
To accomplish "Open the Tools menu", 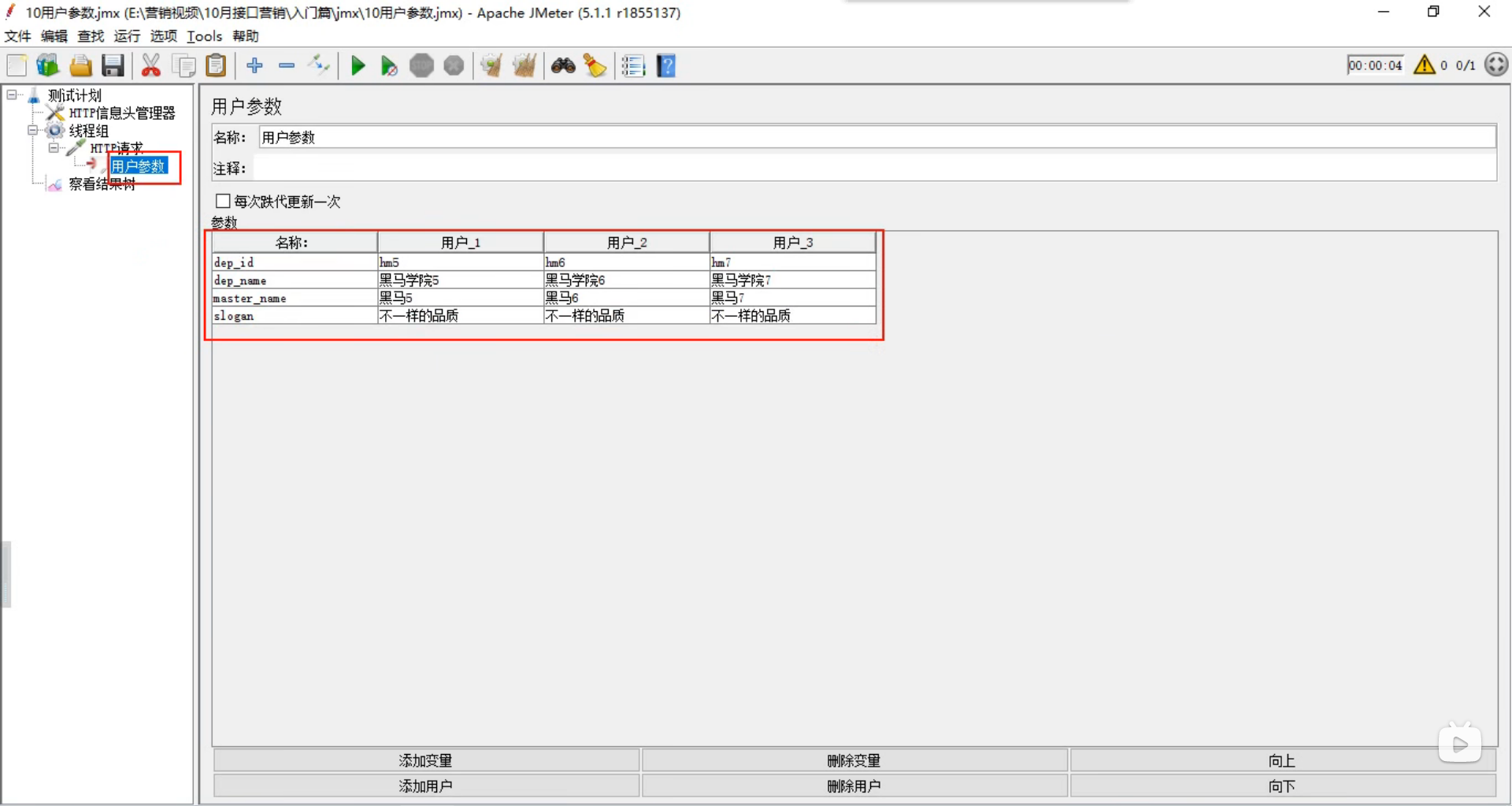I will [x=205, y=36].
